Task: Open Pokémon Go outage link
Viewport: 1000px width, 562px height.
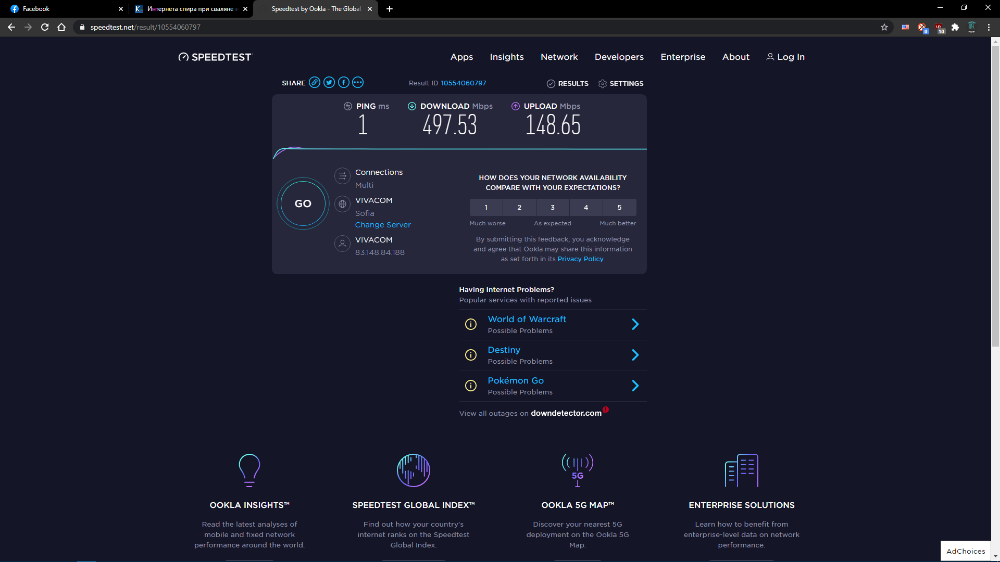Action: (515, 380)
